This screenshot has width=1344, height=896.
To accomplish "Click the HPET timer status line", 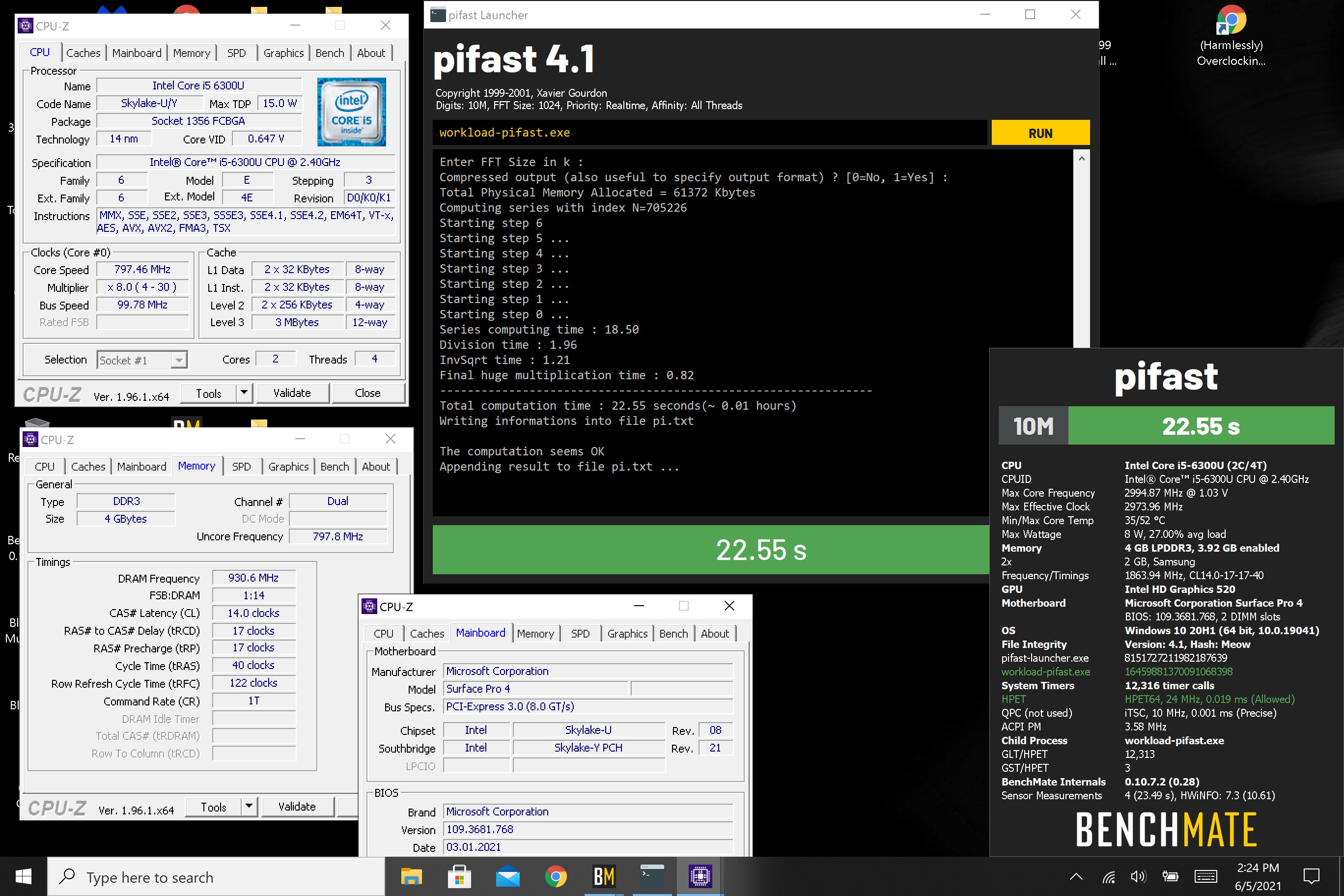I will click(1148, 699).
